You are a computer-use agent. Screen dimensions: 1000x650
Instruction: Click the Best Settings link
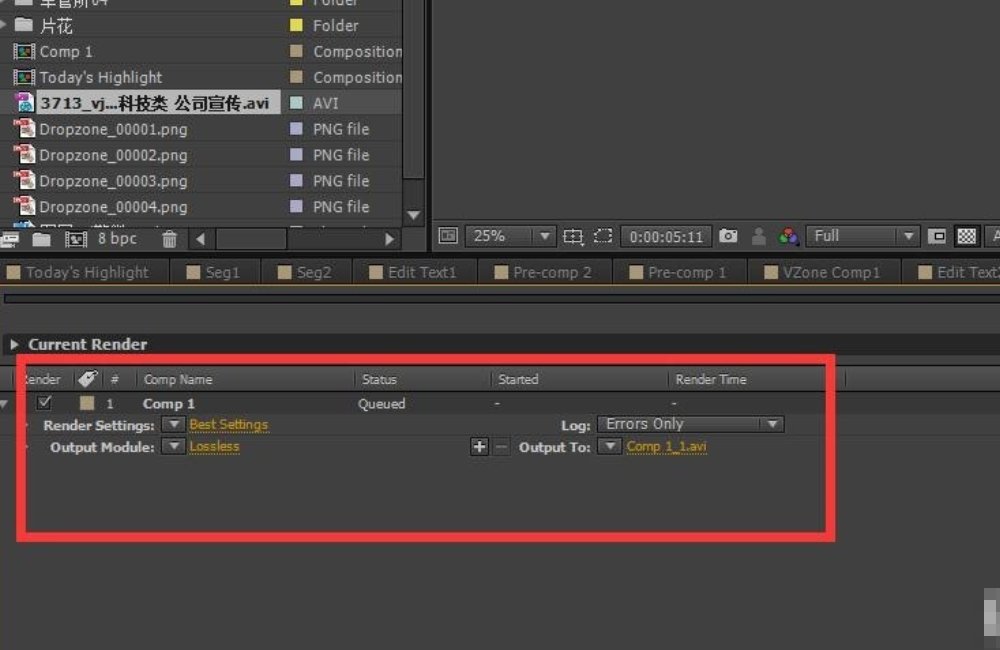pos(228,424)
